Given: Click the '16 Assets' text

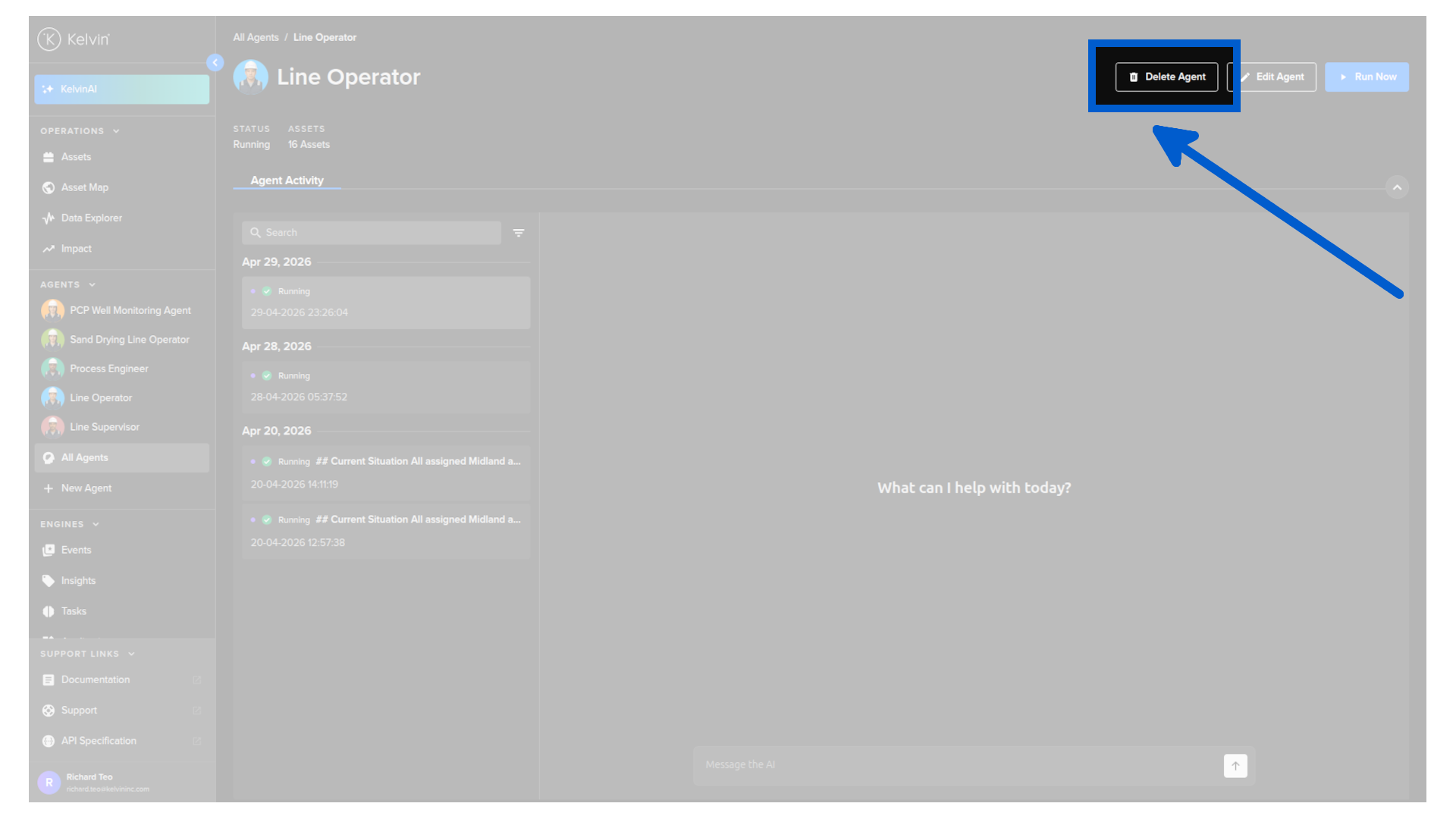Looking at the screenshot, I should 309,145.
